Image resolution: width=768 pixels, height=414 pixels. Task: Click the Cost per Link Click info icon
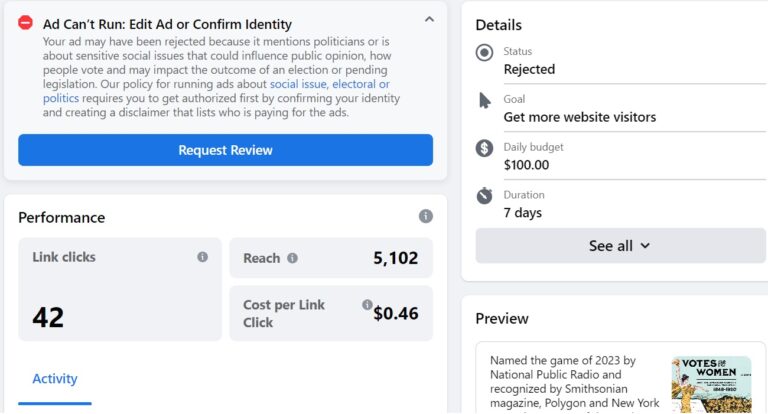pyautogui.click(x=367, y=305)
